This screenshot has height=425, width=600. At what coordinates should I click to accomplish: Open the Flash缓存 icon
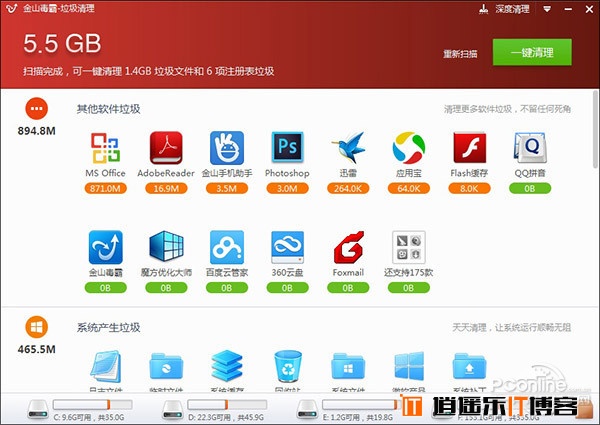coord(469,148)
